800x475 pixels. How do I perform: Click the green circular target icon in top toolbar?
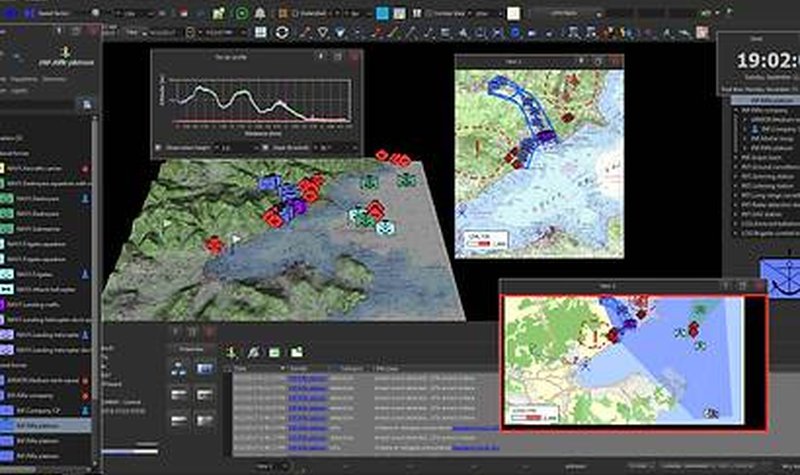click(242, 13)
